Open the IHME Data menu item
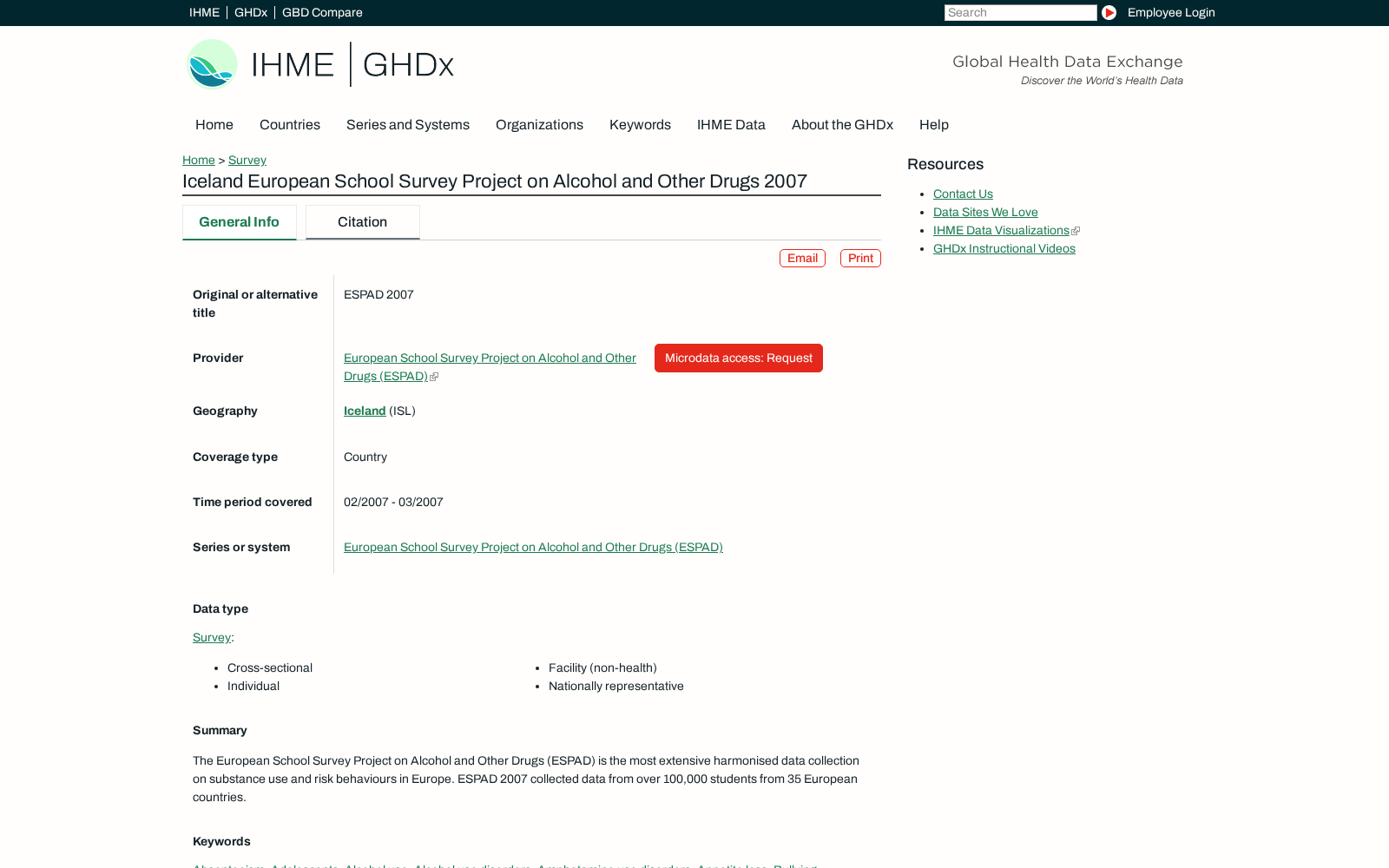The width and height of the screenshot is (1389, 868). 731,125
